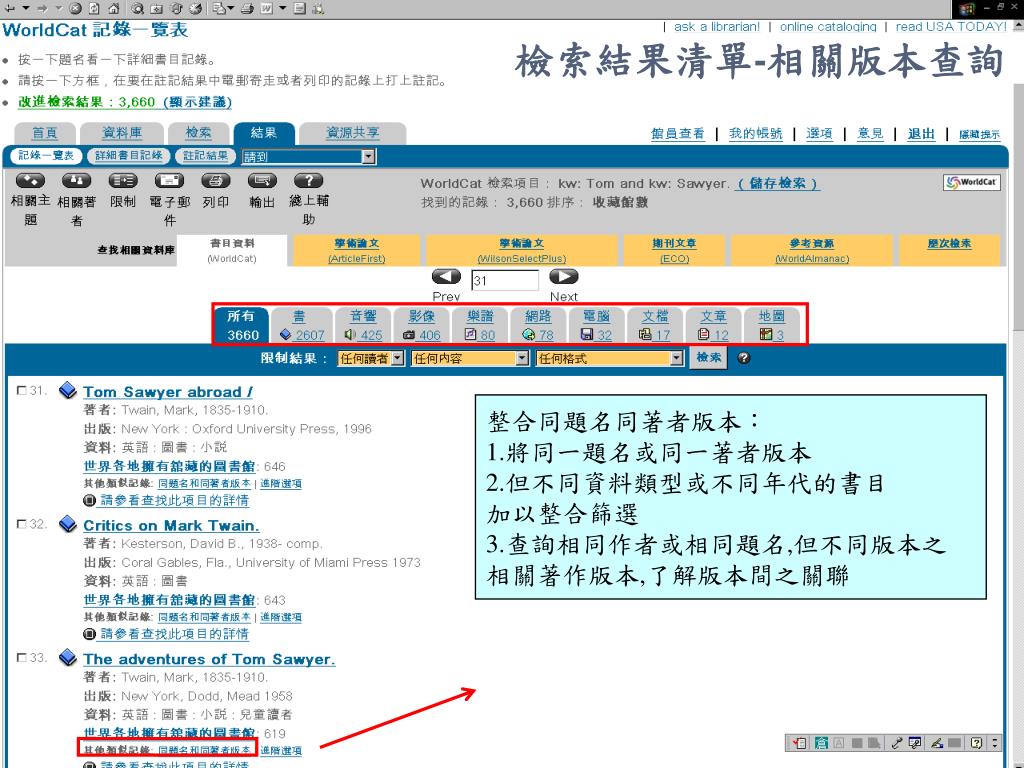This screenshot has height=768, width=1024.
Task: Check the box for record 31
Action: tap(22, 391)
